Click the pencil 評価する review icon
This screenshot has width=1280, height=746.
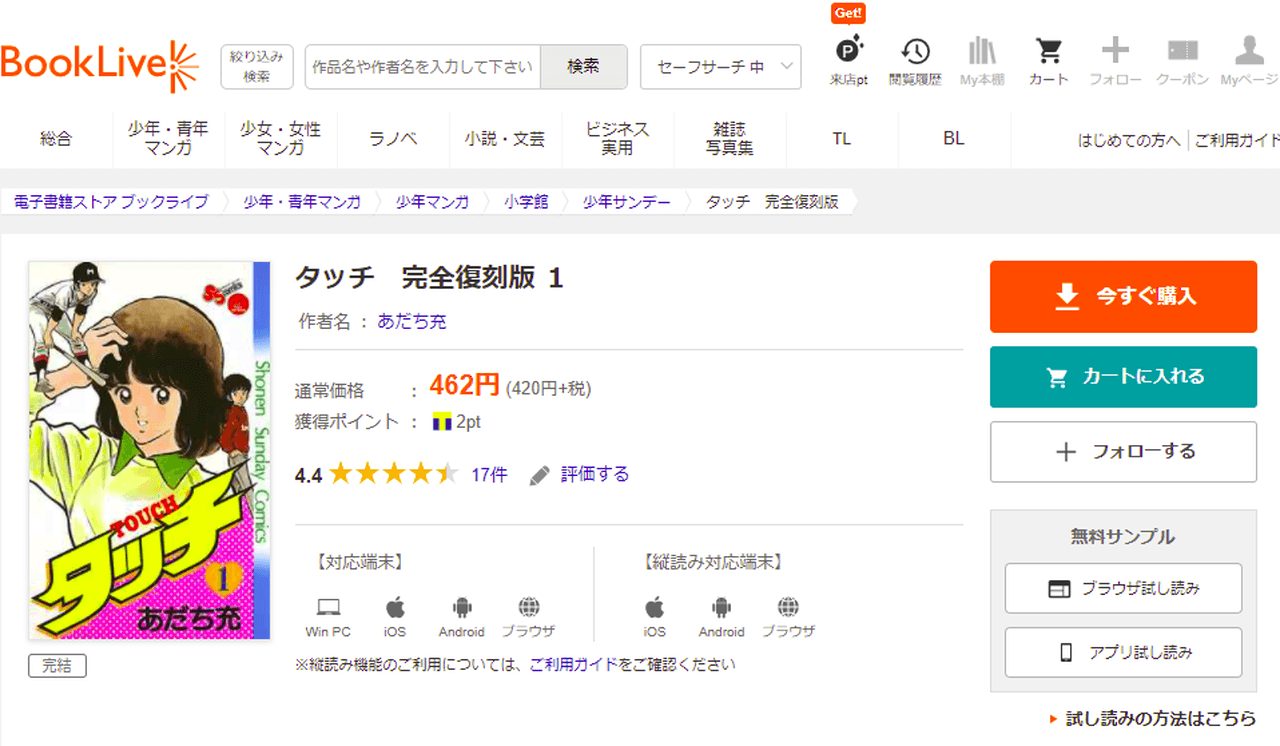[x=540, y=475]
